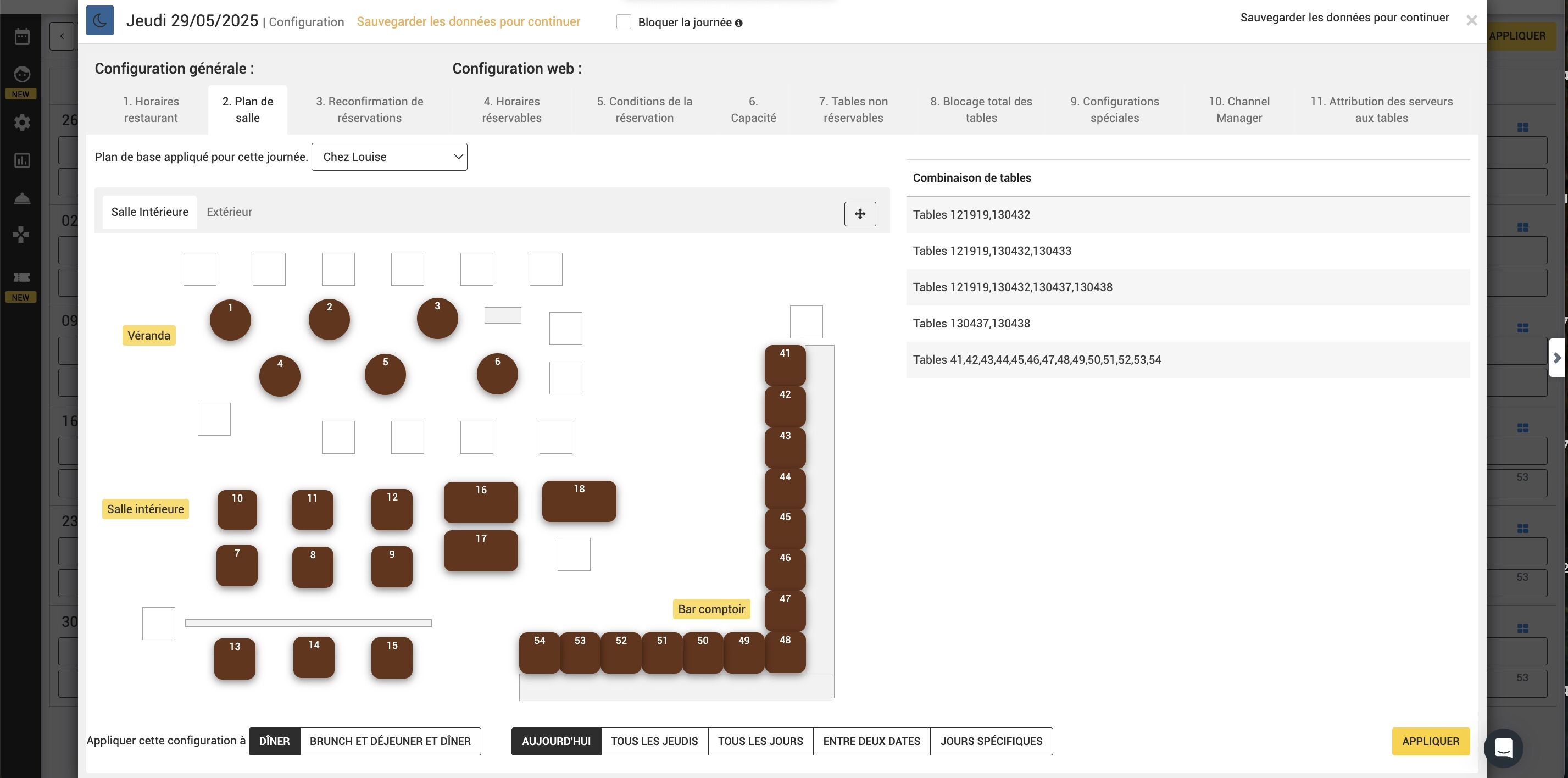Select the DÎNER service toggle
This screenshot has height=778, width=1568.
(275, 741)
